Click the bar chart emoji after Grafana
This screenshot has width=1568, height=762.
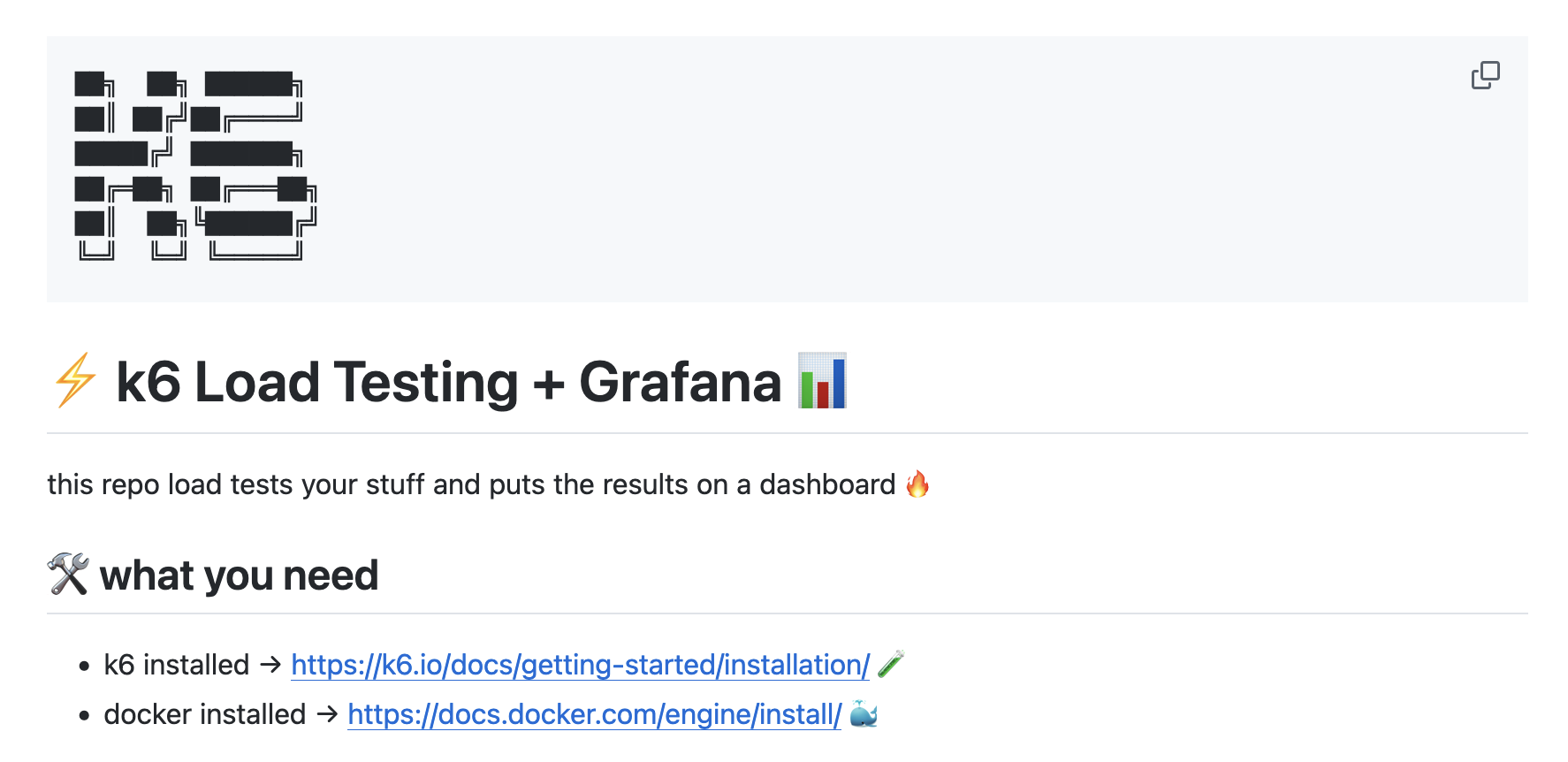coord(822,381)
